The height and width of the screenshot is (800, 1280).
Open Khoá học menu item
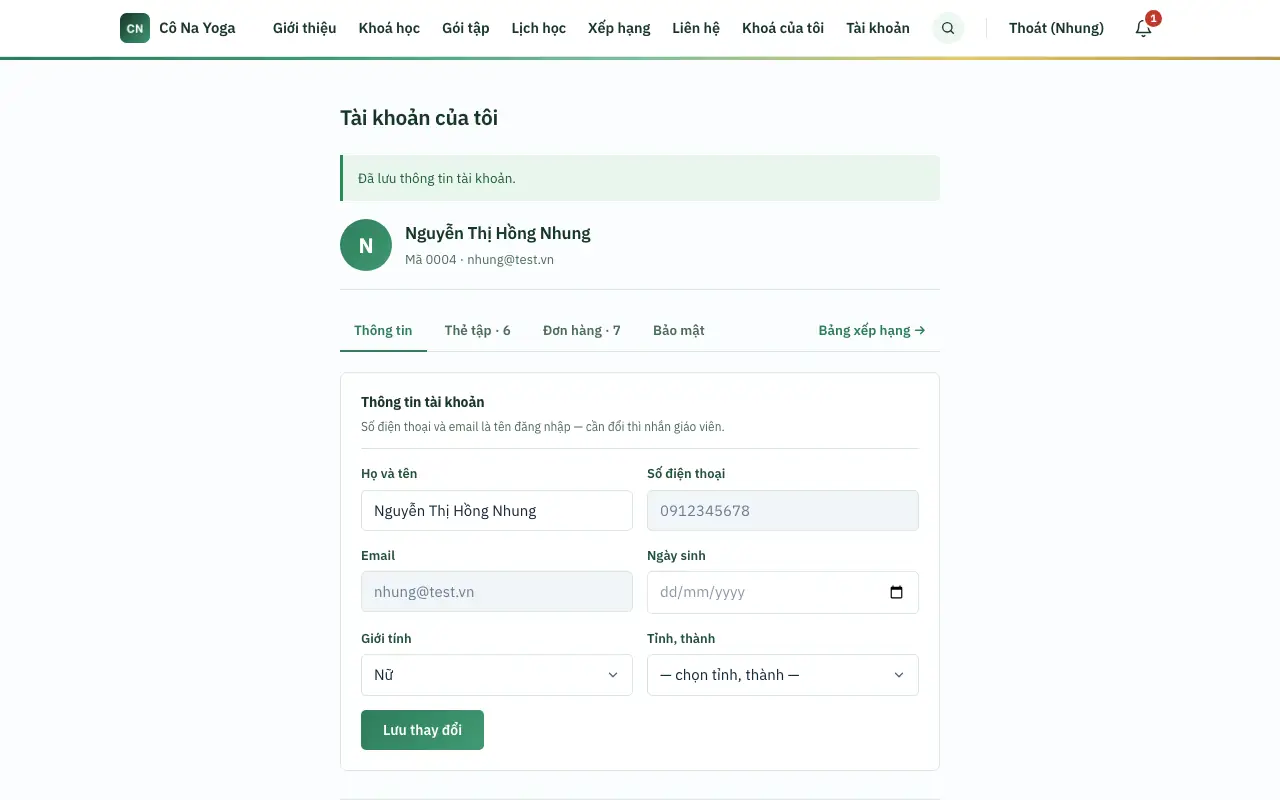(x=389, y=28)
